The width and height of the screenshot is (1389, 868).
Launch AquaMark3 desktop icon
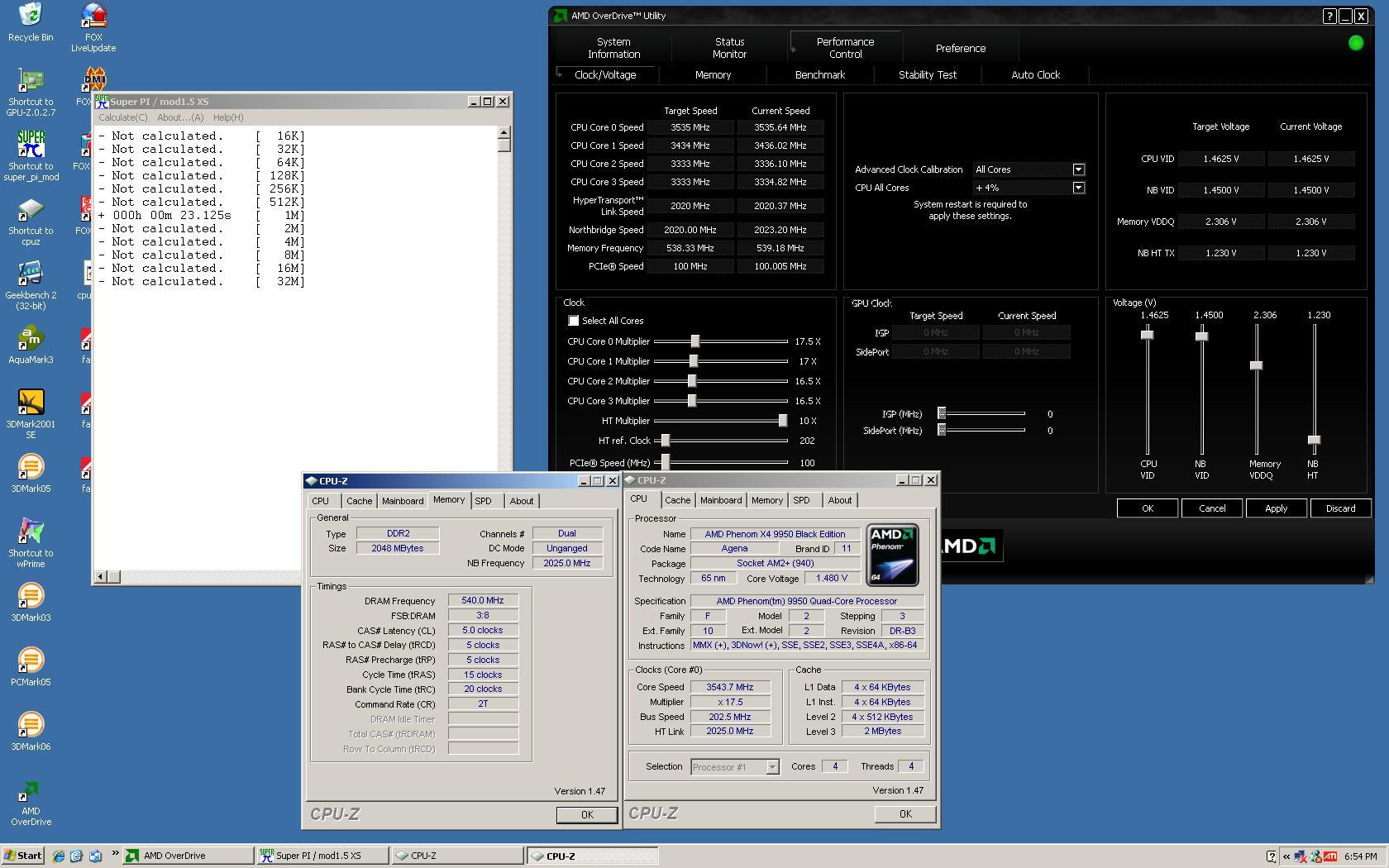click(x=31, y=345)
